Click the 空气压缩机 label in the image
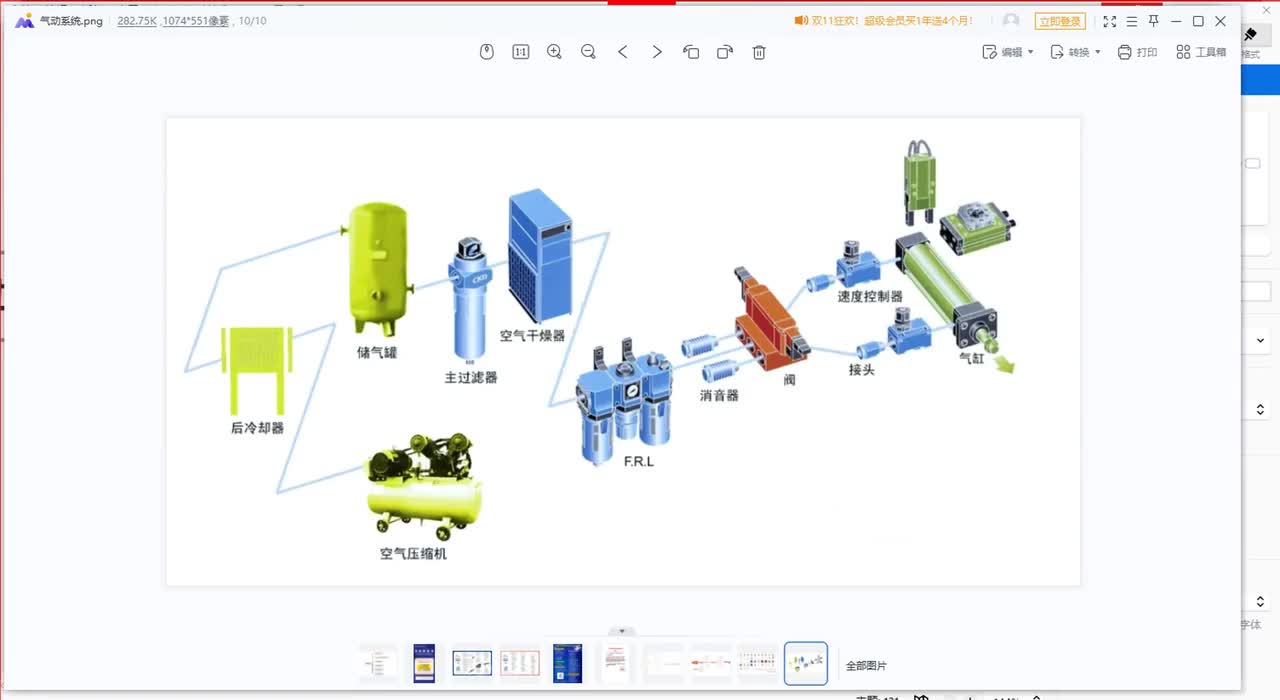 [413, 553]
